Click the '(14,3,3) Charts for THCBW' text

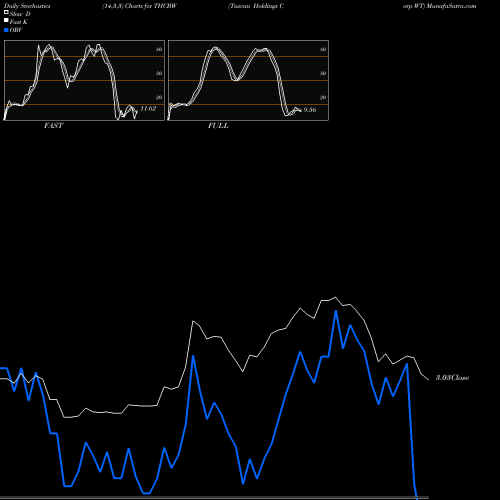coord(139,6)
